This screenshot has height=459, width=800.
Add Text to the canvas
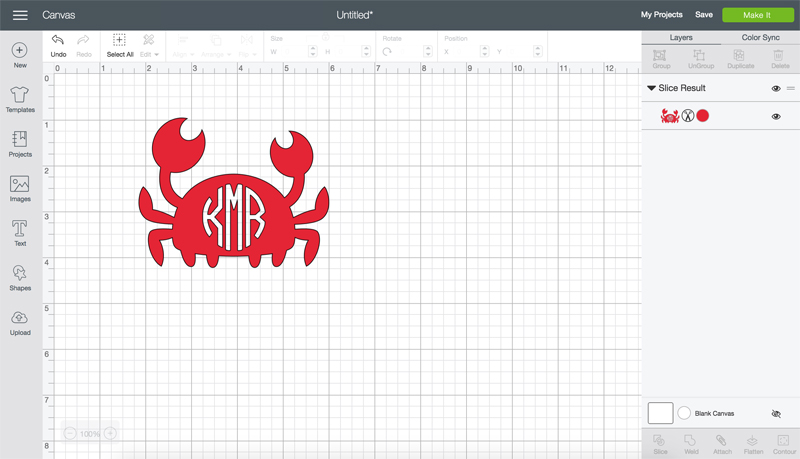pyautogui.click(x=20, y=233)
